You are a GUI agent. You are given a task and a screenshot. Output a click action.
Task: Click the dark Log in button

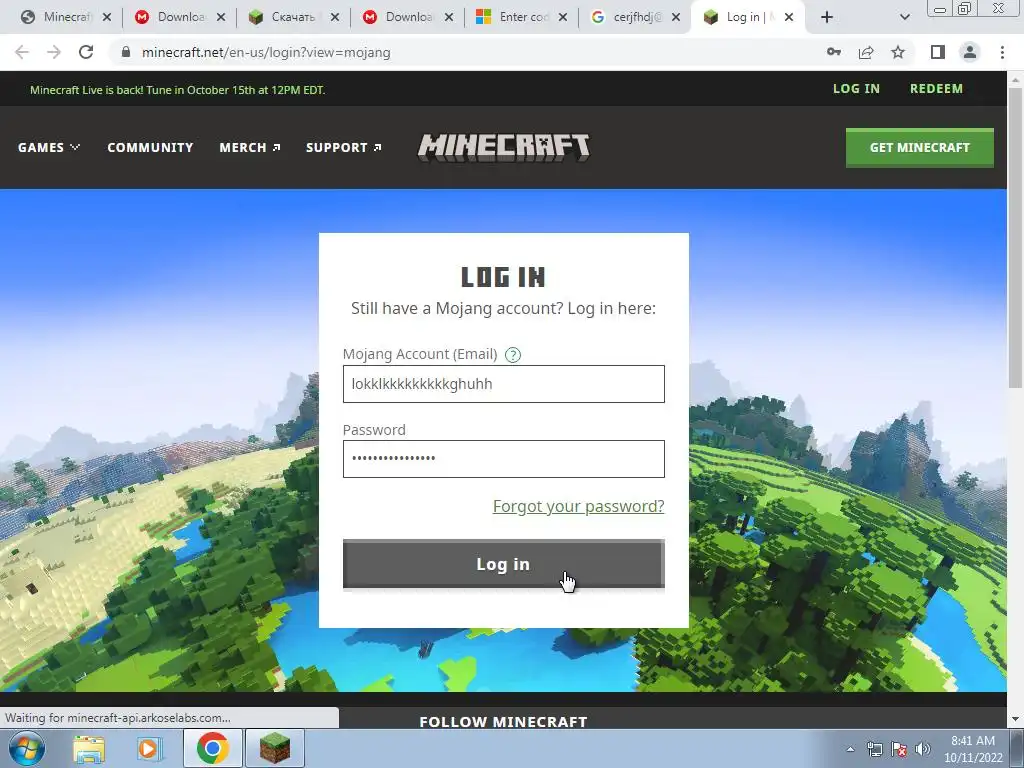point(504,564)
